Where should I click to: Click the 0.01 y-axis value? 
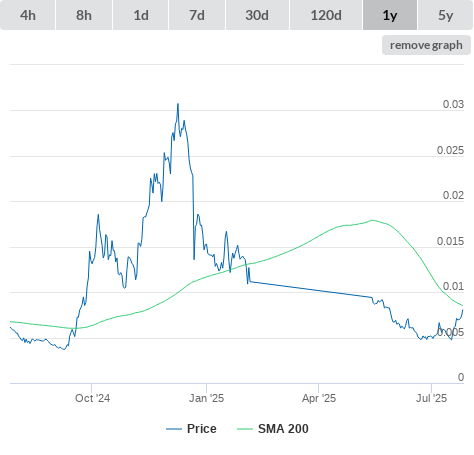coord(453,286)
